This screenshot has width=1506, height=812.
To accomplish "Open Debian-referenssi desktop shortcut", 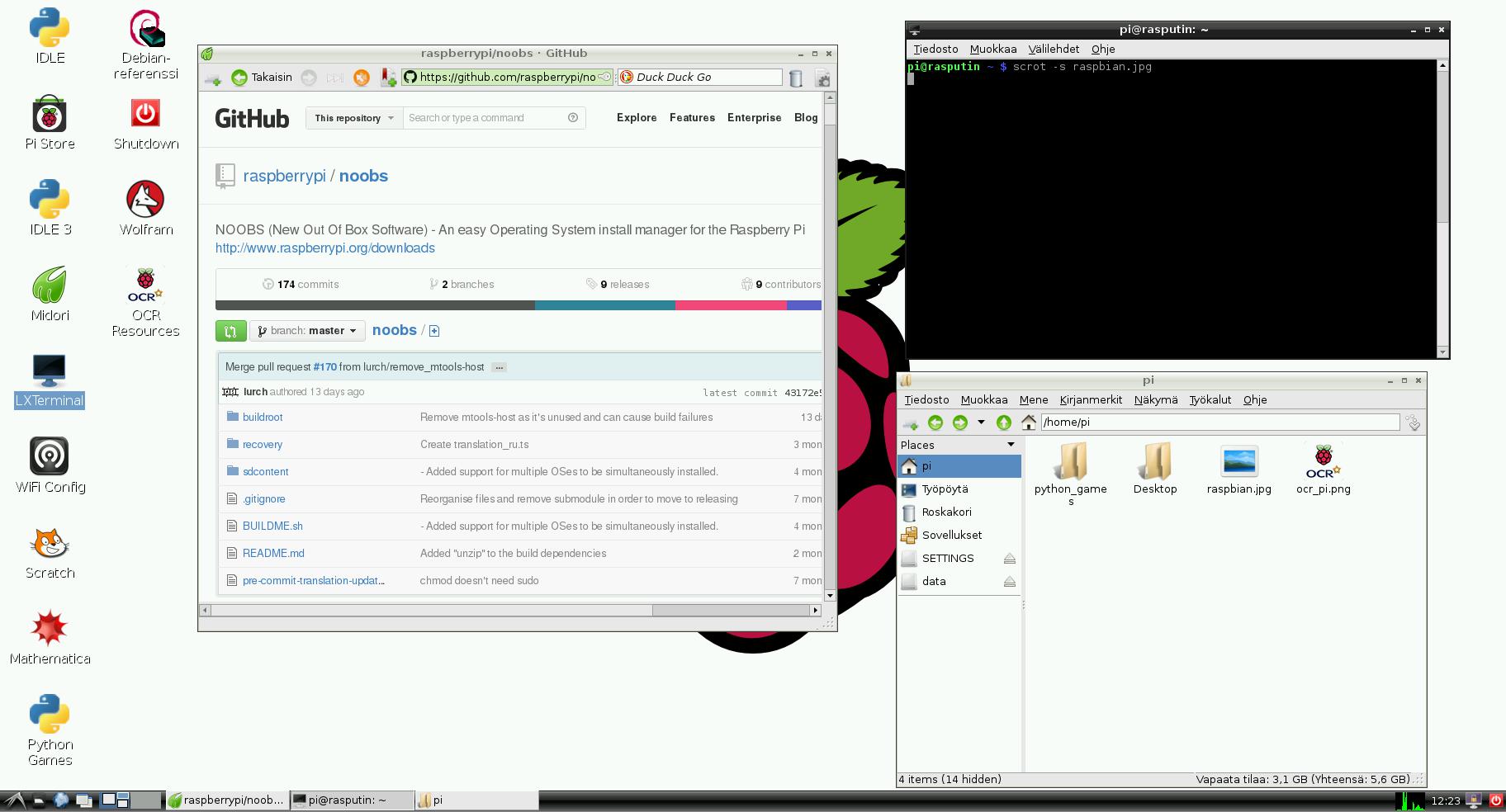I will tap(146, 45).
